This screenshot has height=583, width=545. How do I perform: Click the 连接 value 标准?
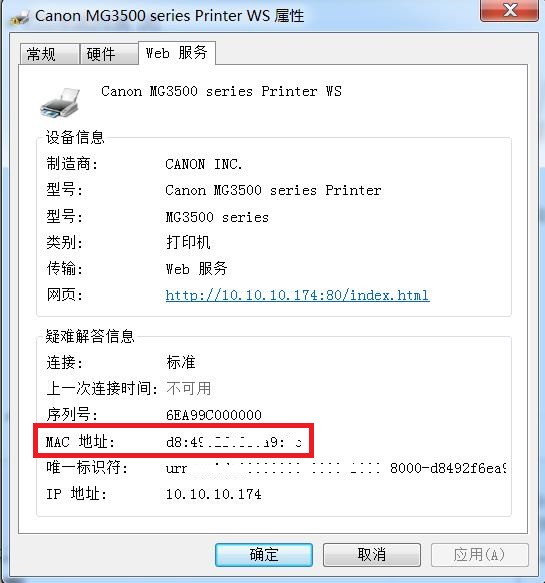click(x=181, y=362)
